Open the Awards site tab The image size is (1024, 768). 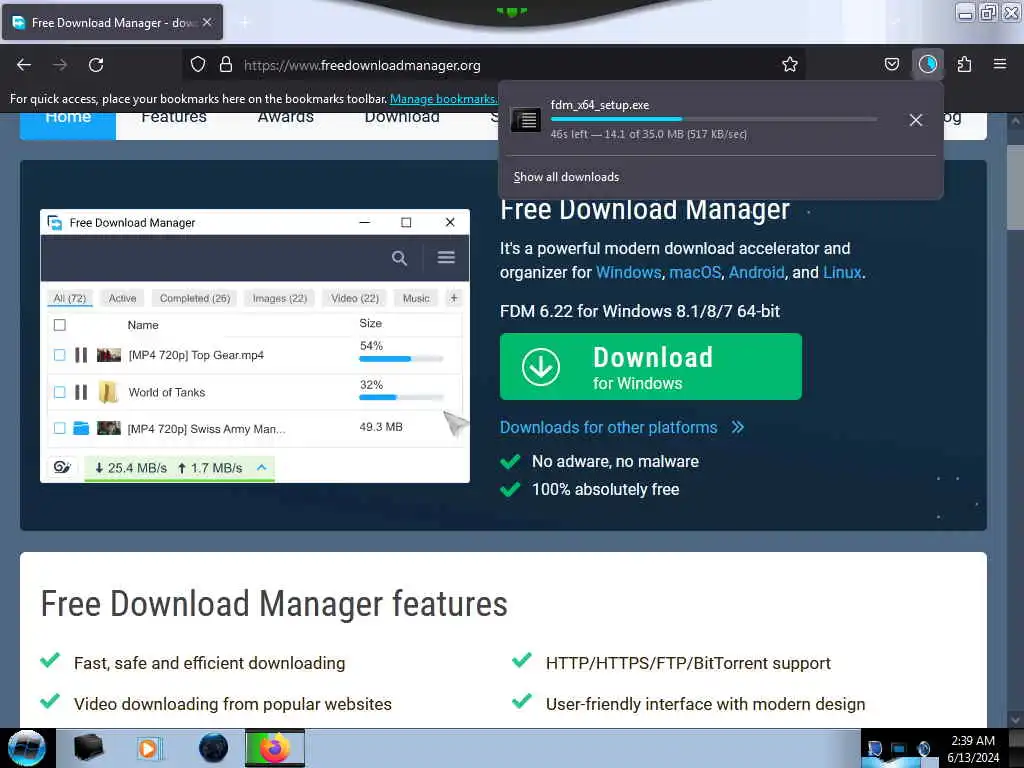[x=285, y=118]
